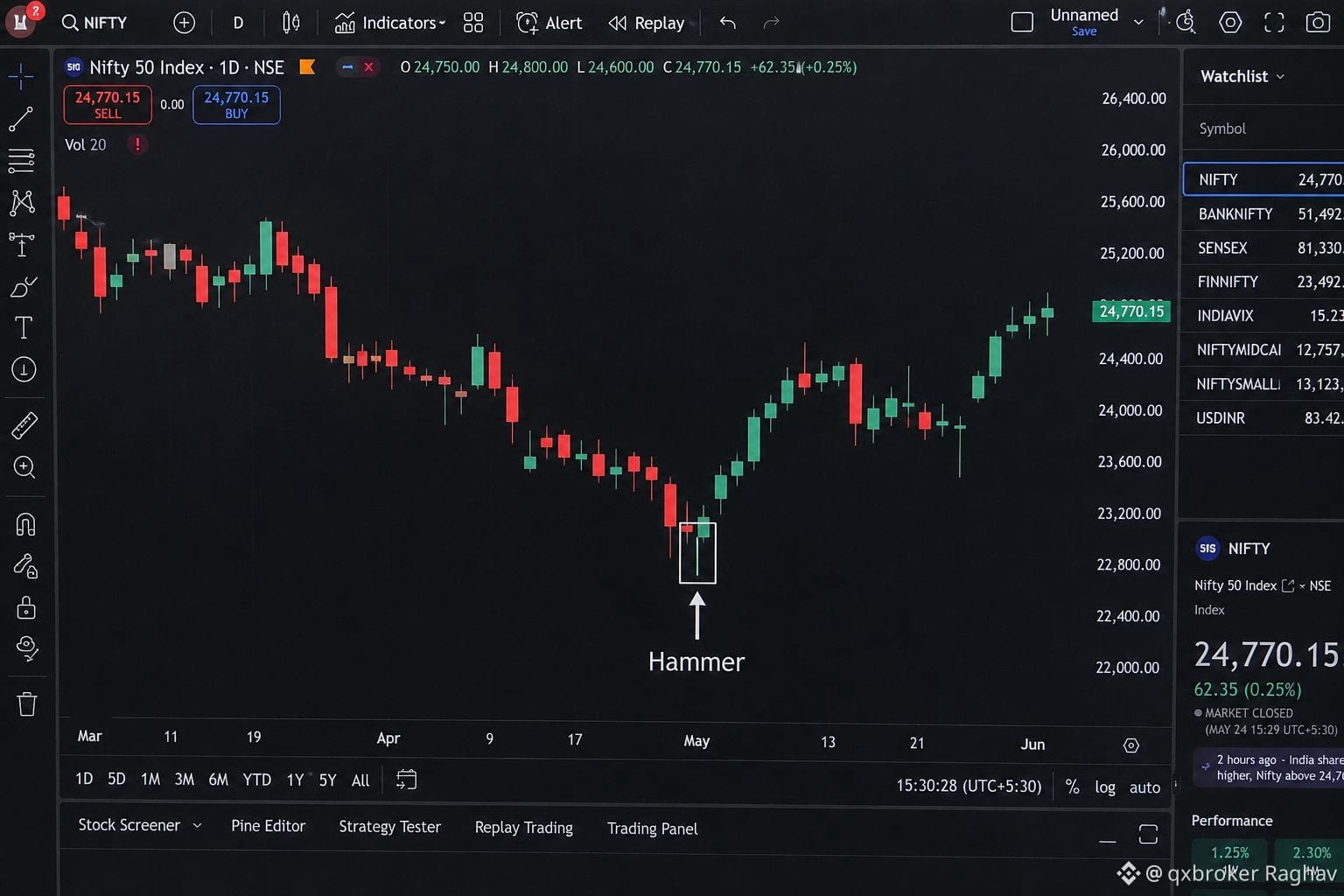Select the trend line drawing tool
The width and height of the screenshot is (1344, 896).
[22, 119]
